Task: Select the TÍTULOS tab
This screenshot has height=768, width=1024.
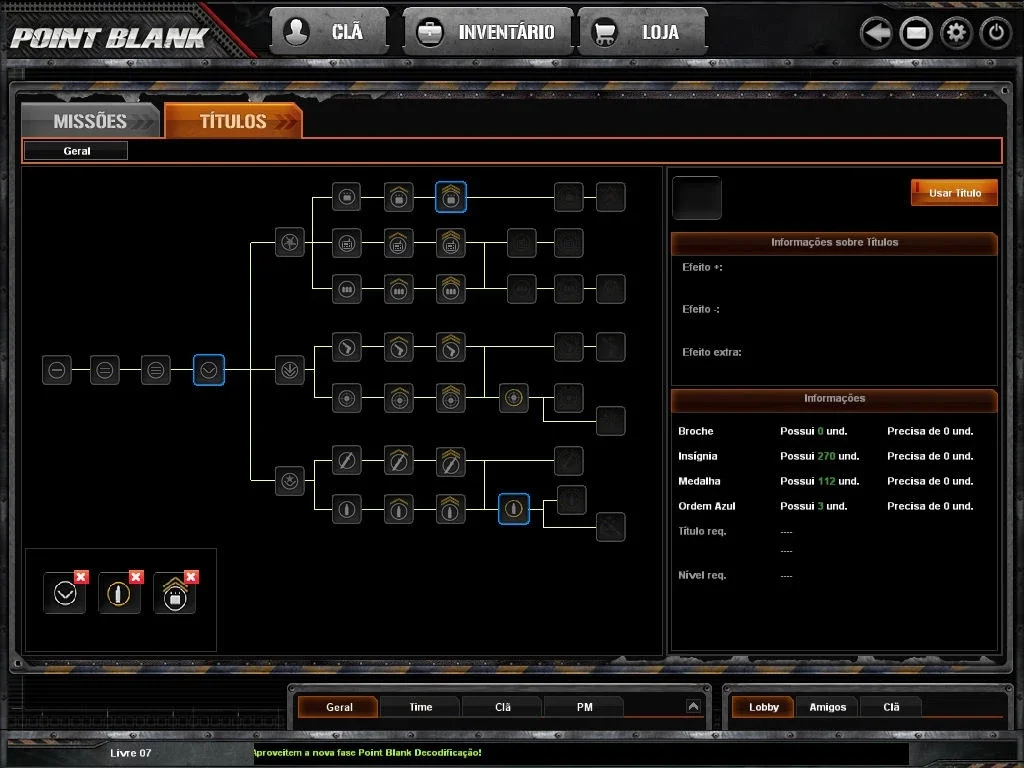Action: click(x=233, y=121)
